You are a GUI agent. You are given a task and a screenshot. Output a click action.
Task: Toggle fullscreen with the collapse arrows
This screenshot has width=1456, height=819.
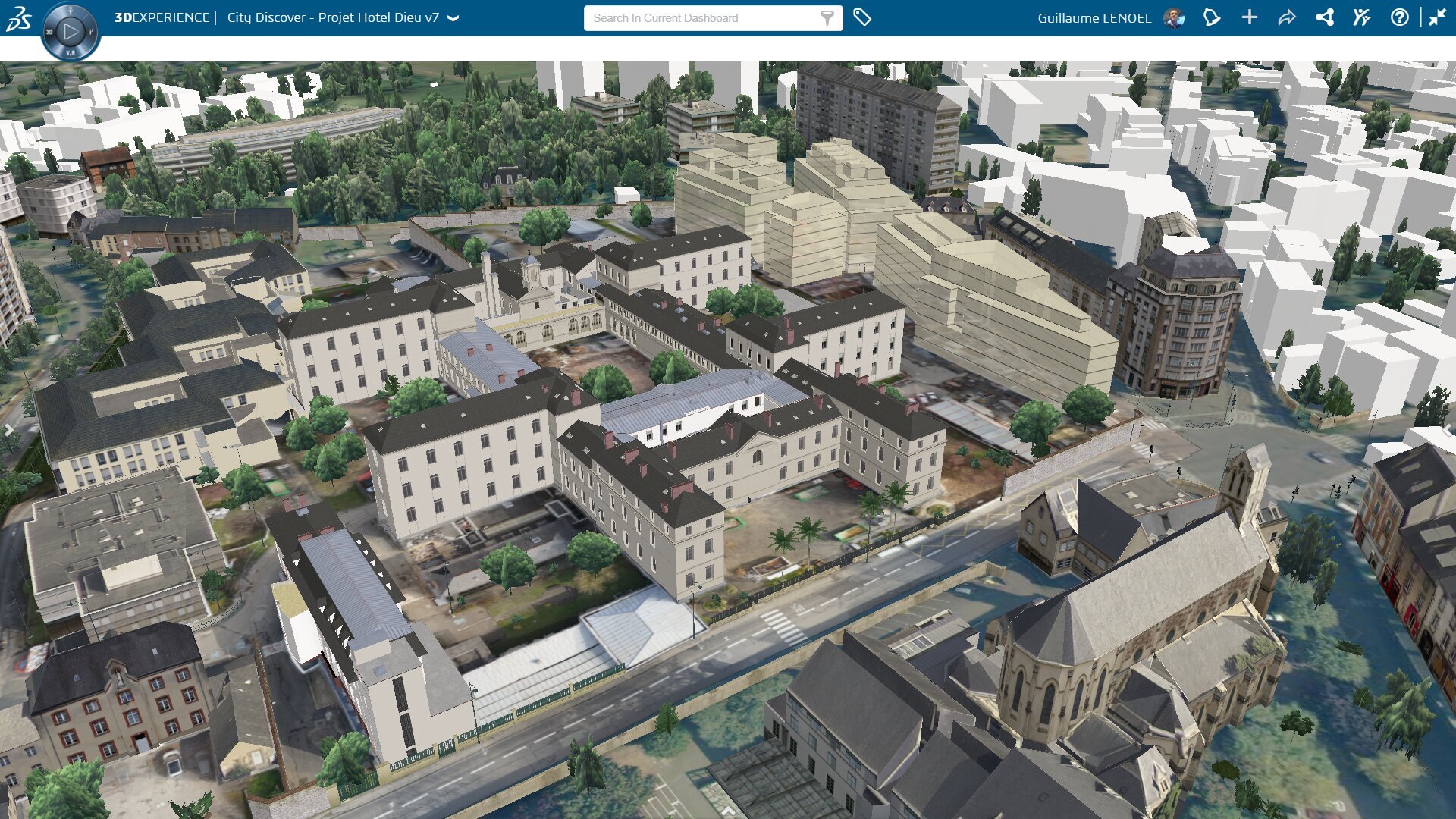tap(1437, 17)
